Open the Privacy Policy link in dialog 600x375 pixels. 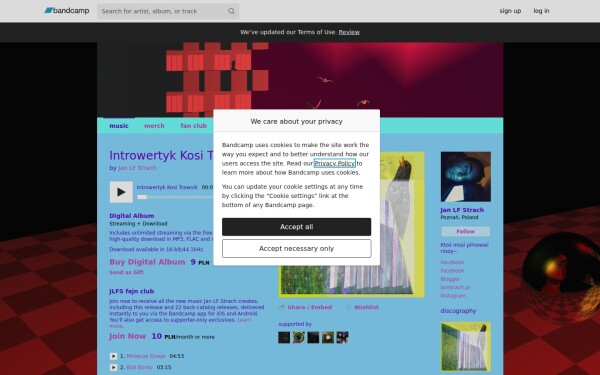click(334, 163)
